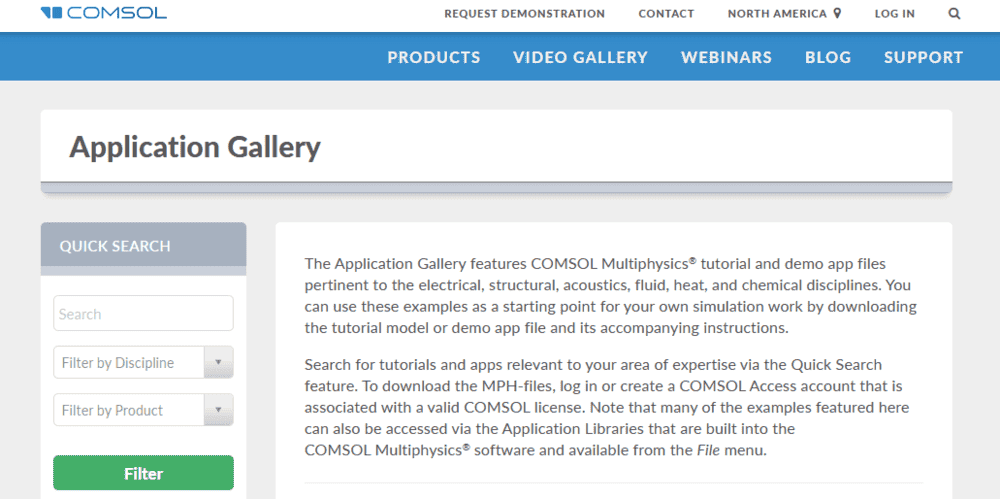Open the Webinars section
This screenshot has height=499, width=1000.
pyautogui.click(x=726, y=57)
